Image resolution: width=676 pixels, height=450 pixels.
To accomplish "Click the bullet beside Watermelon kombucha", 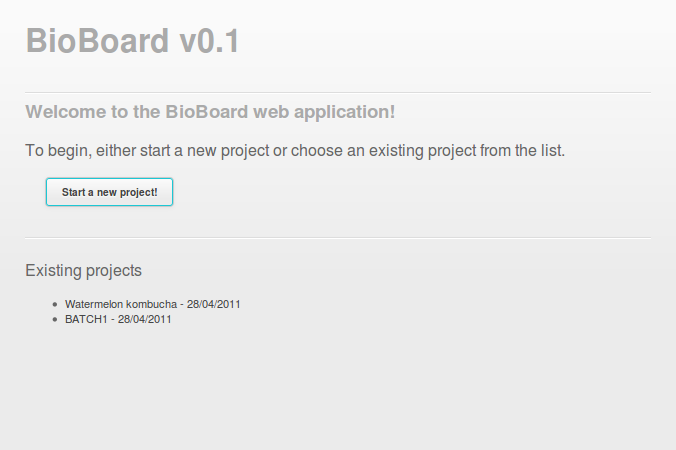I will coord(54,304).
